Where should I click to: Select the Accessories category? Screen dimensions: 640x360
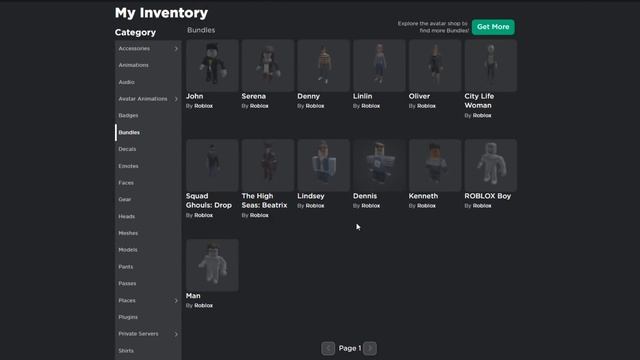[148, 49]
